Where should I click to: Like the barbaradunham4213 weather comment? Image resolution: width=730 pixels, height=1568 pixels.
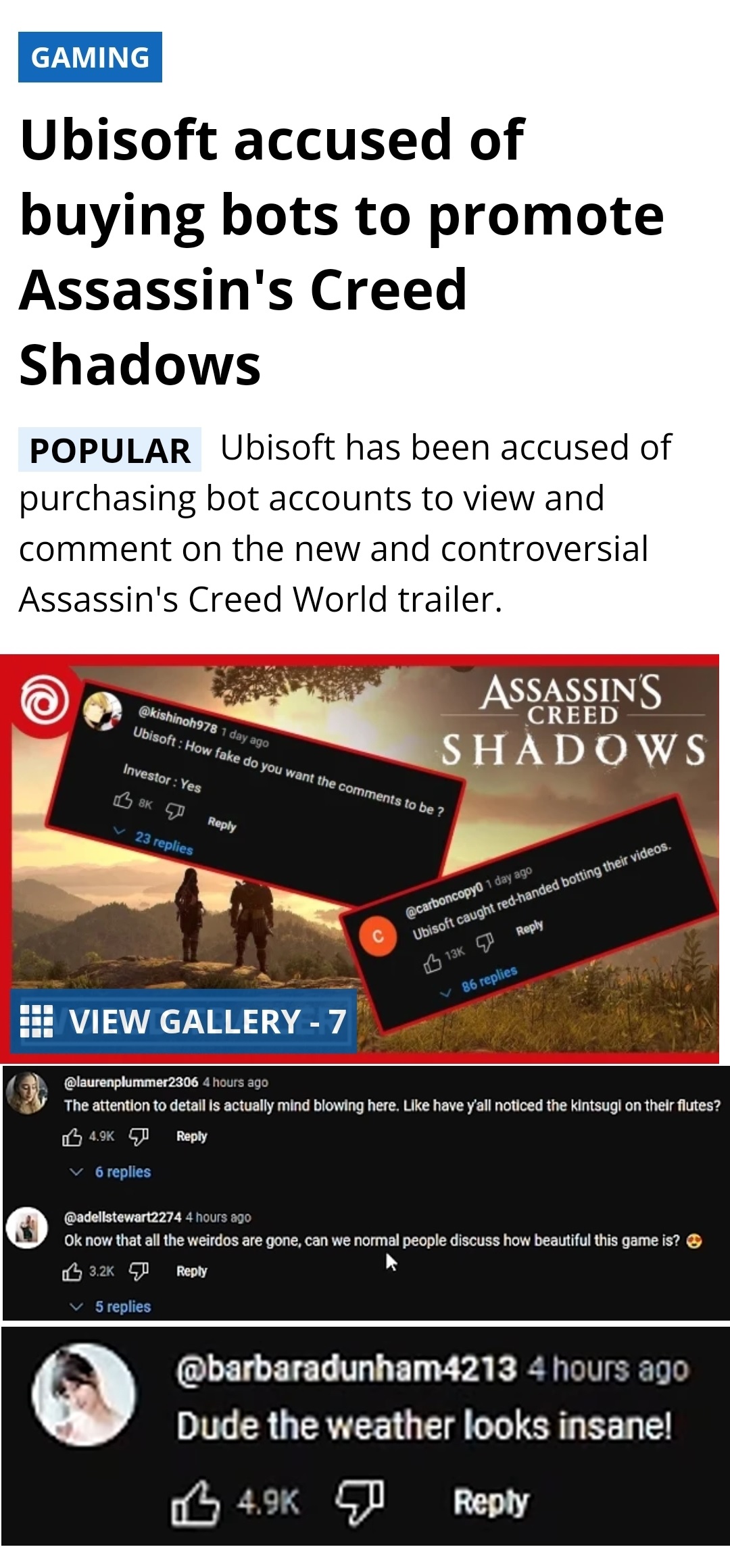[x=195, y=1503]
